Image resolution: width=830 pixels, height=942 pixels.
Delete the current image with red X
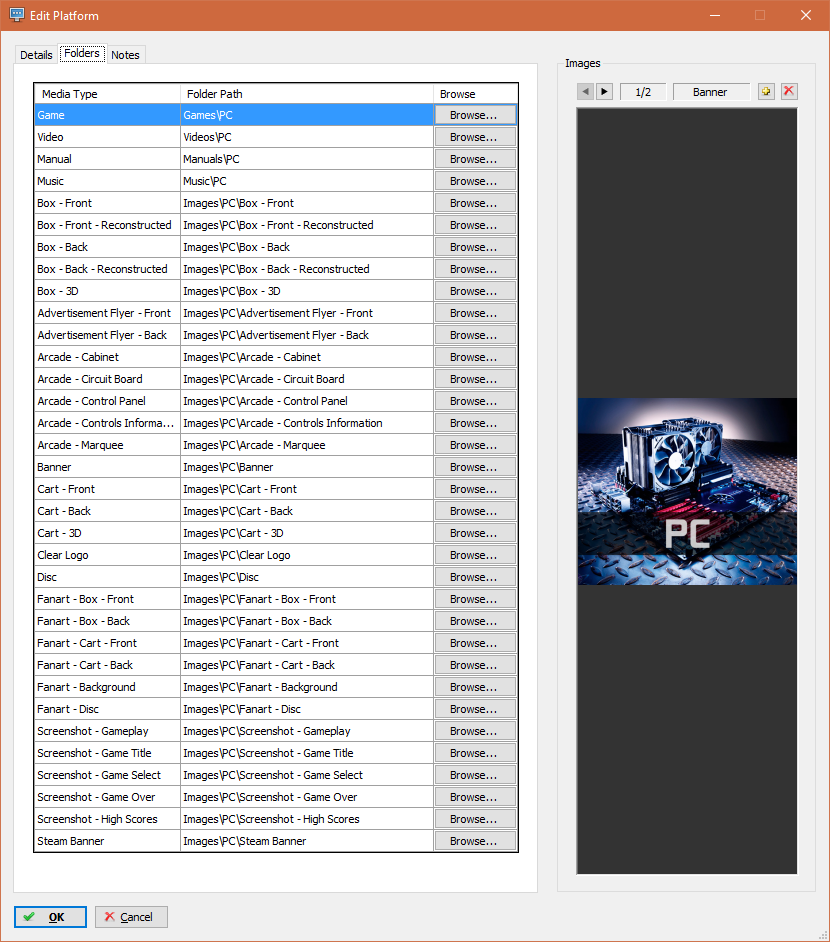[x=789, y=92]
